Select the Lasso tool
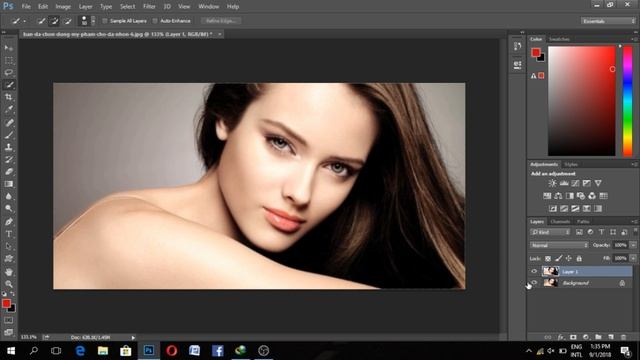 pyautogui.click(x=9, y=73)
